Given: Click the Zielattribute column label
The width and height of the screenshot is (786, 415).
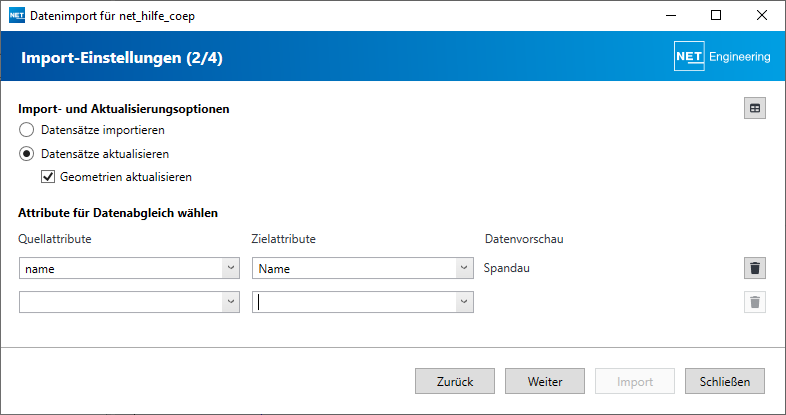Looking at the screenshot, I should click(283, 239).
